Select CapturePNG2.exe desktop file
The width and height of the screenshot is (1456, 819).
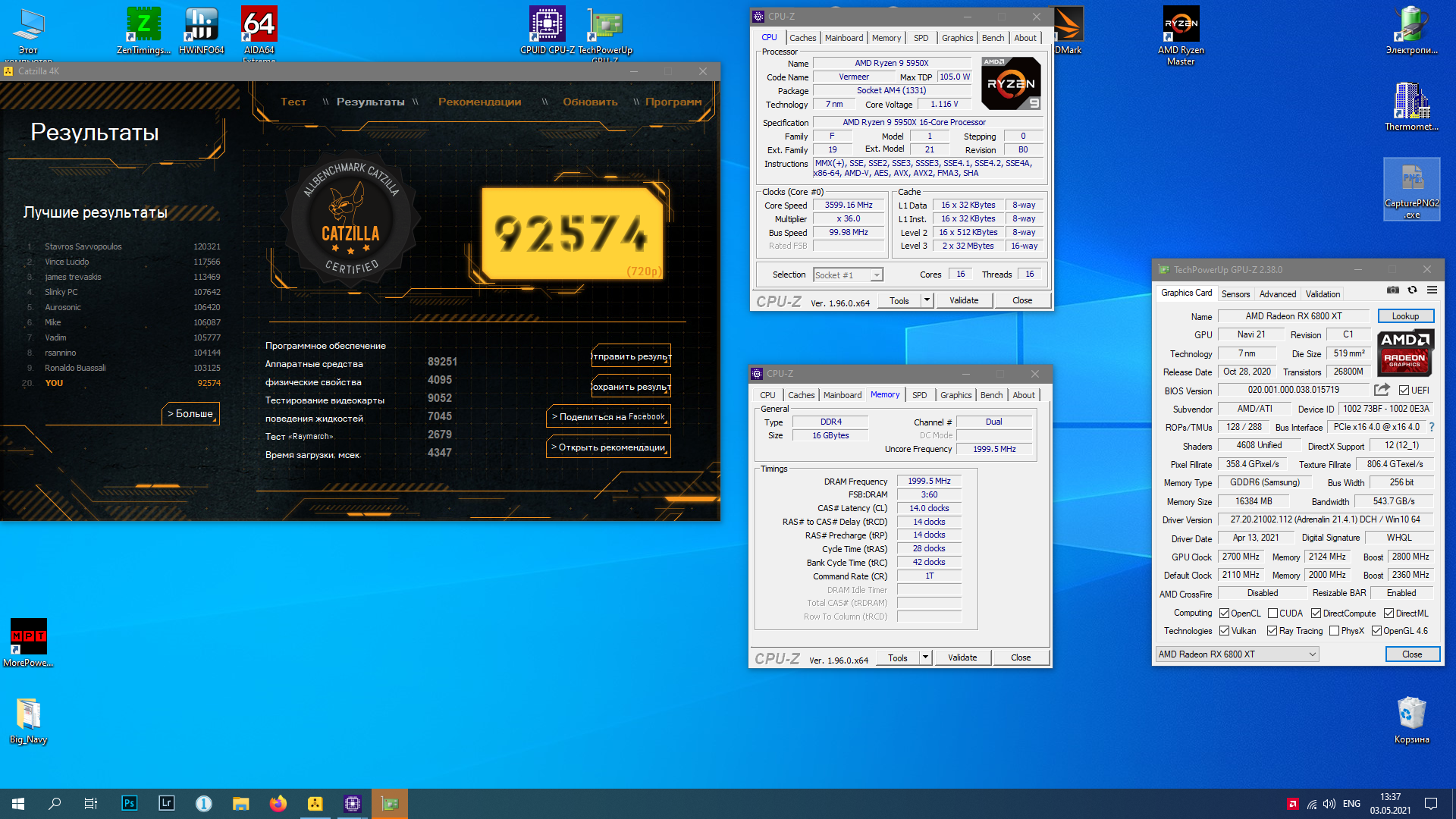coord(1411,190)
